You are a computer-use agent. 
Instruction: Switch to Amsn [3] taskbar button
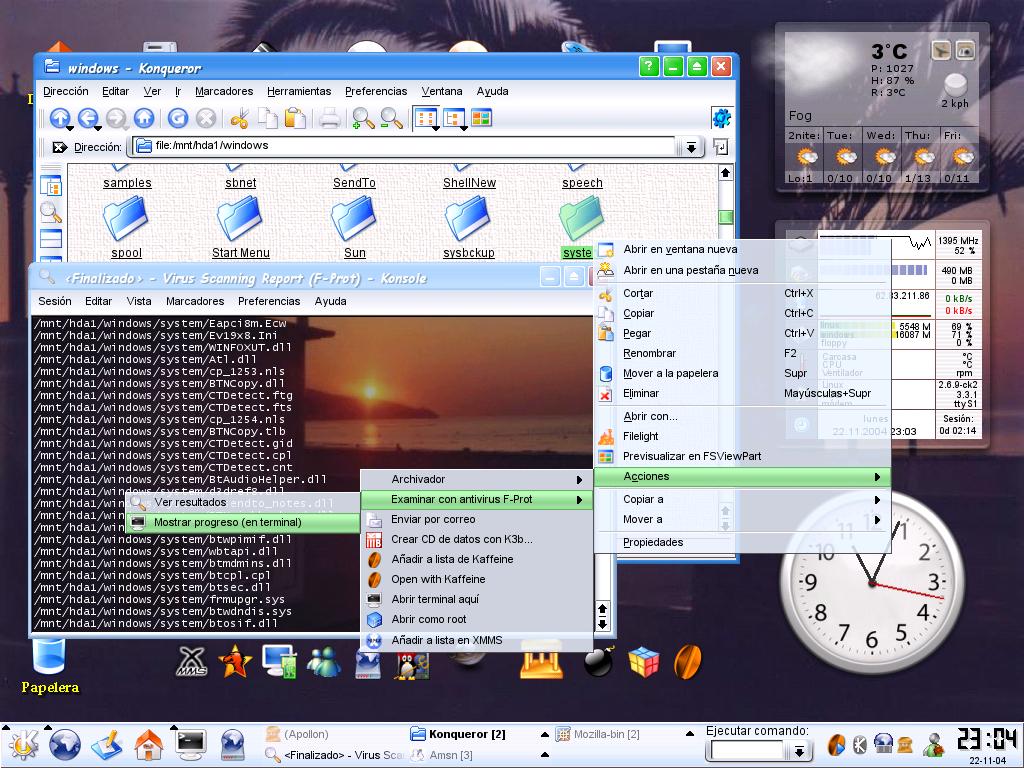pos(441,756)
